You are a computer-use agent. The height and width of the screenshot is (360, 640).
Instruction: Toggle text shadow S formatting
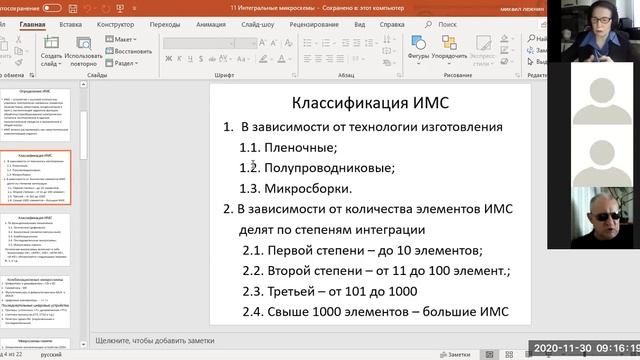(x=201, y=59)
